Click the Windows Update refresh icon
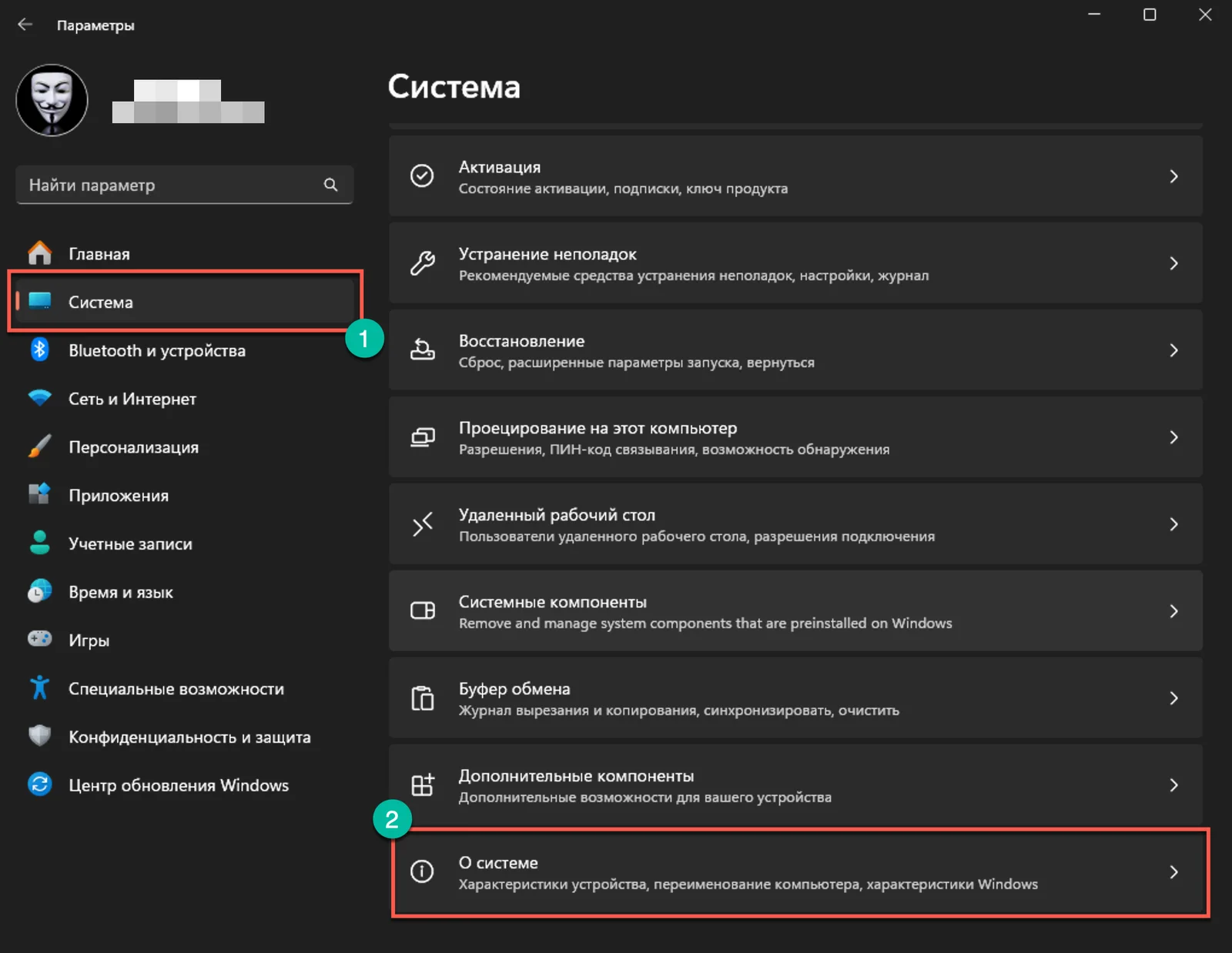 (39, 784)
